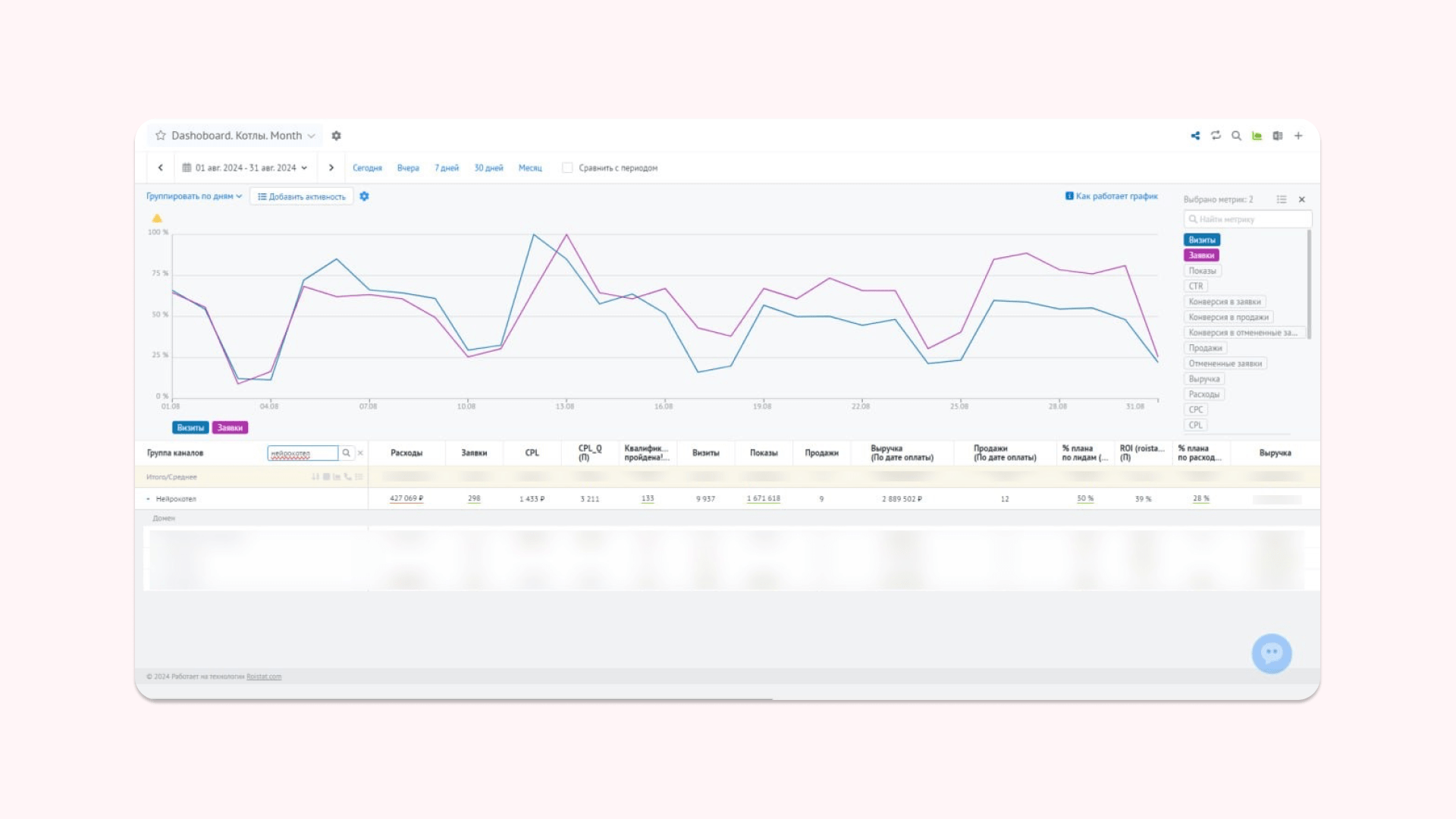
Task: Open dashboard settings gear beside title
Action: pyautogui.click(x=337, y=136)
